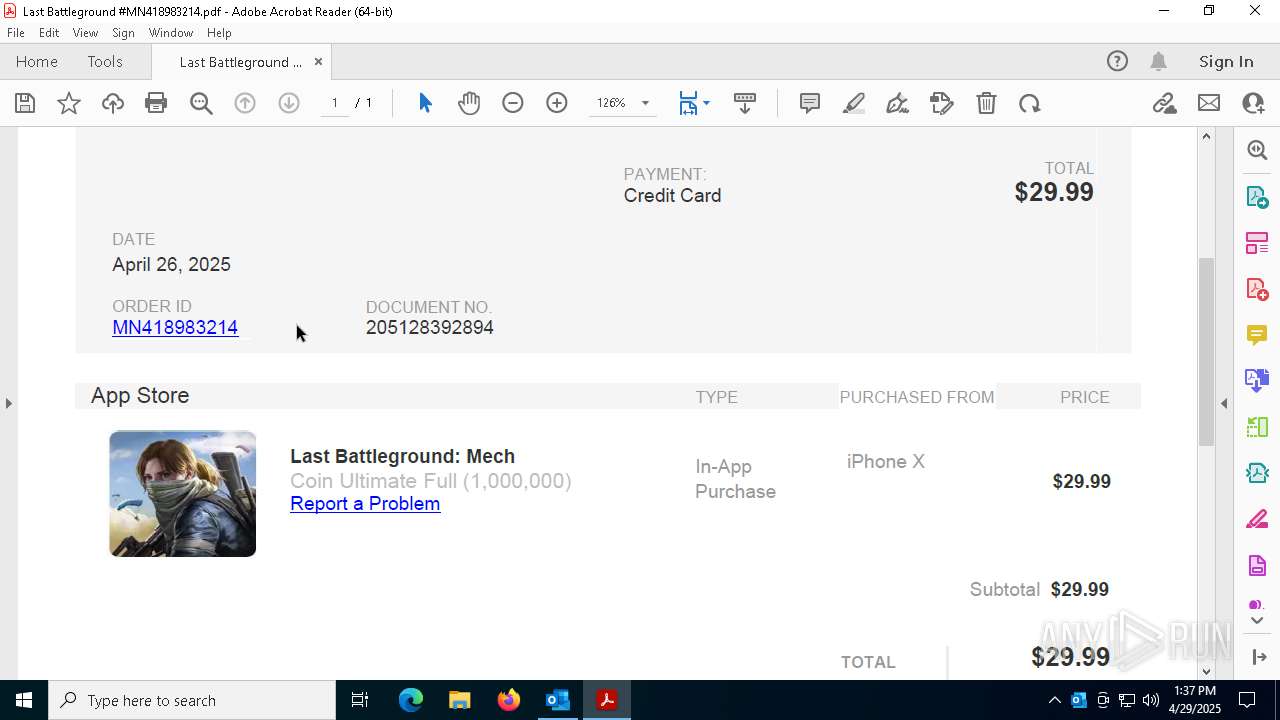Switch to the Home tab

click(37, 61)
